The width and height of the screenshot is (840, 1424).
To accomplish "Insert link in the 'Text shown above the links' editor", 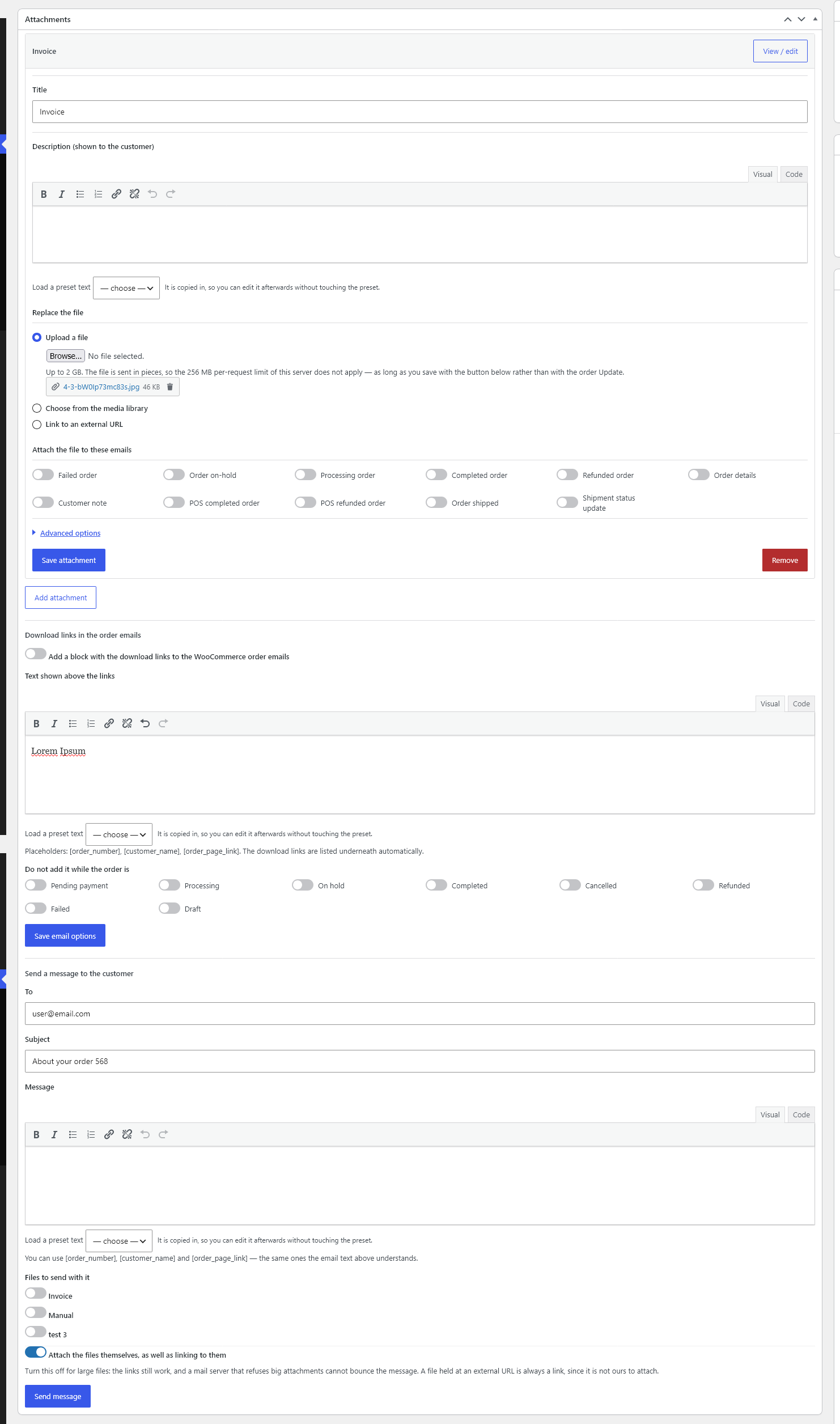I will coord(109,723).
